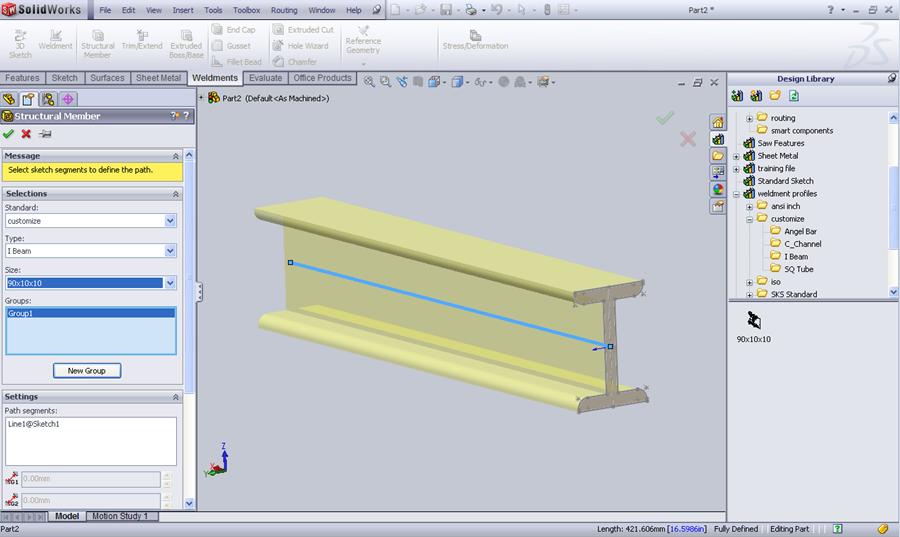Image resolution: width=900 pixels, height=537 pixels.
Task: Click the End Cap tool
Action: [234, 29]
